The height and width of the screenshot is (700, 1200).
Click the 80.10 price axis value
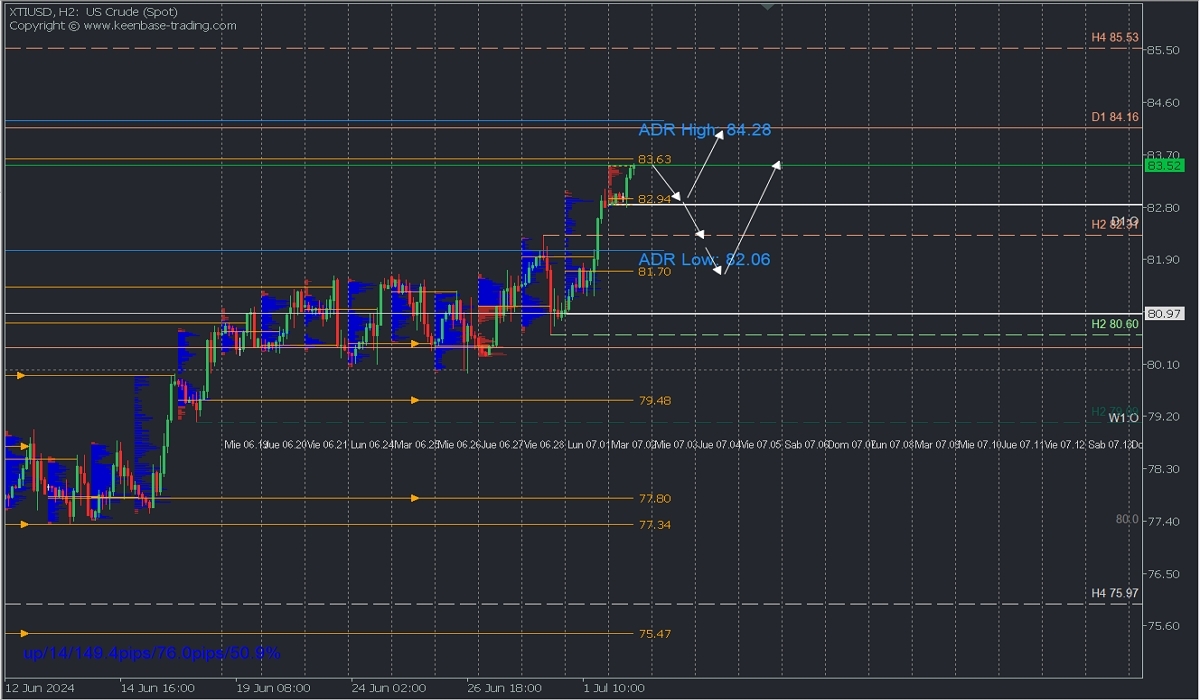(x=1165, y=365)
